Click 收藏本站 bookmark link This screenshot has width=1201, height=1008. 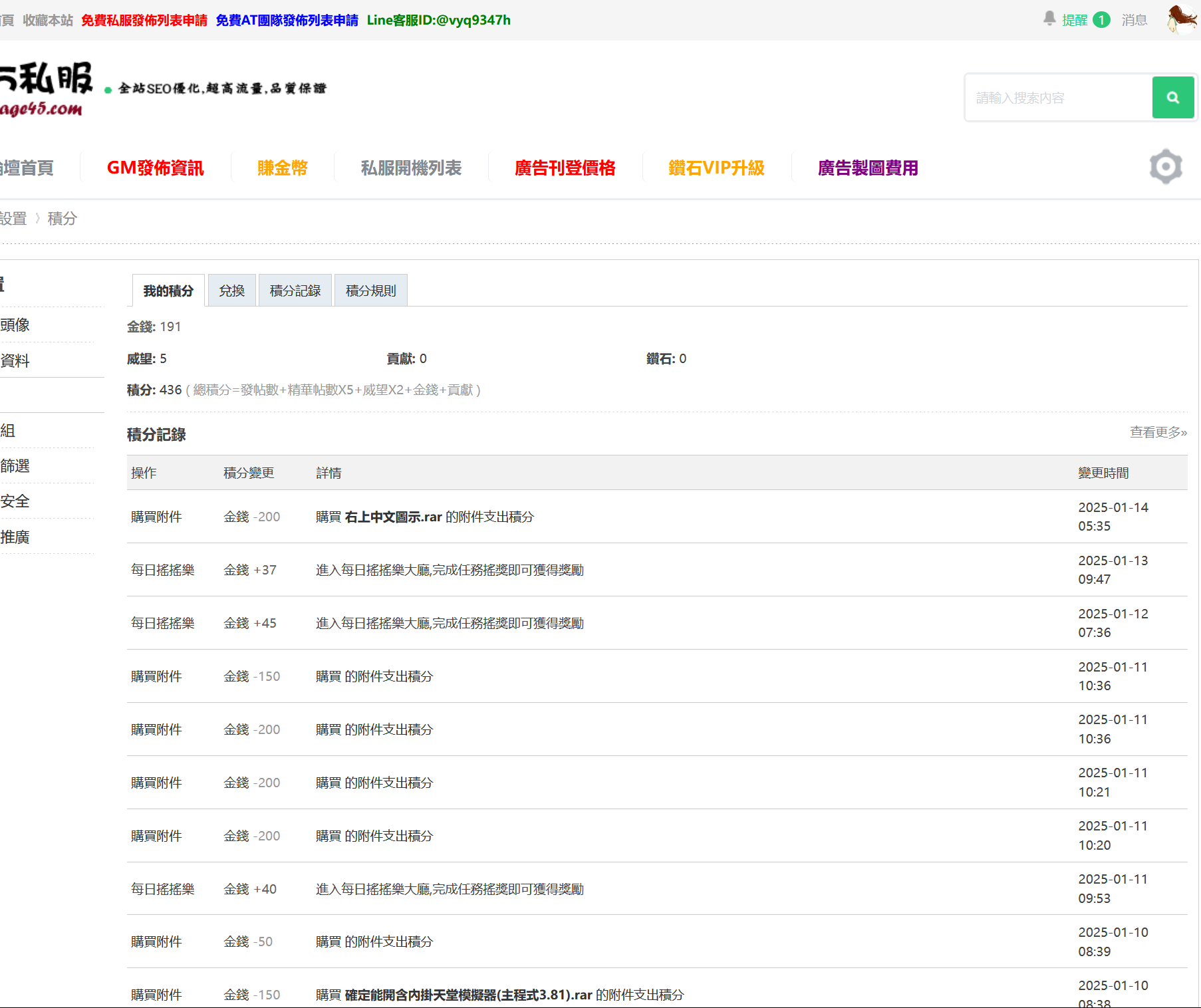[48, 20]
